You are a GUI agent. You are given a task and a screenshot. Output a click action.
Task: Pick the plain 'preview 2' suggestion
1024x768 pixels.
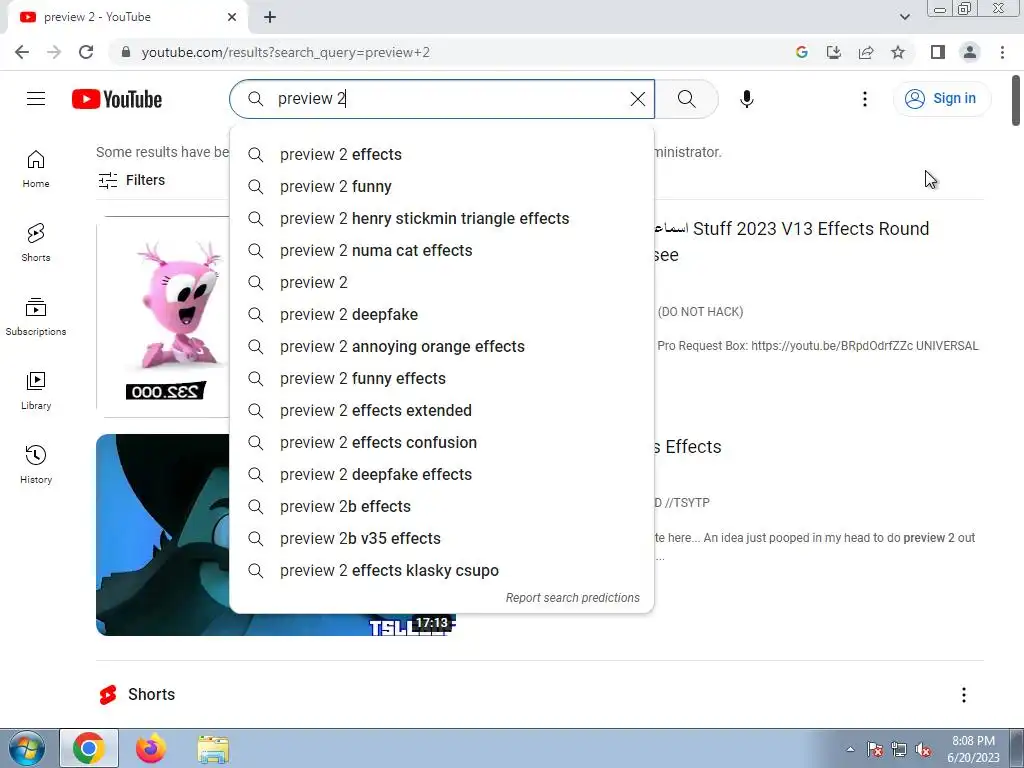click(x=441, y=283)
